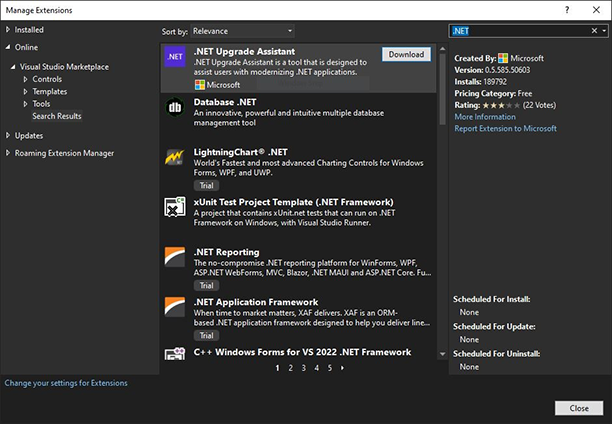This screenshot has height=424, width=612.
Task: Select the Database .NET result title
Action: 225,102
